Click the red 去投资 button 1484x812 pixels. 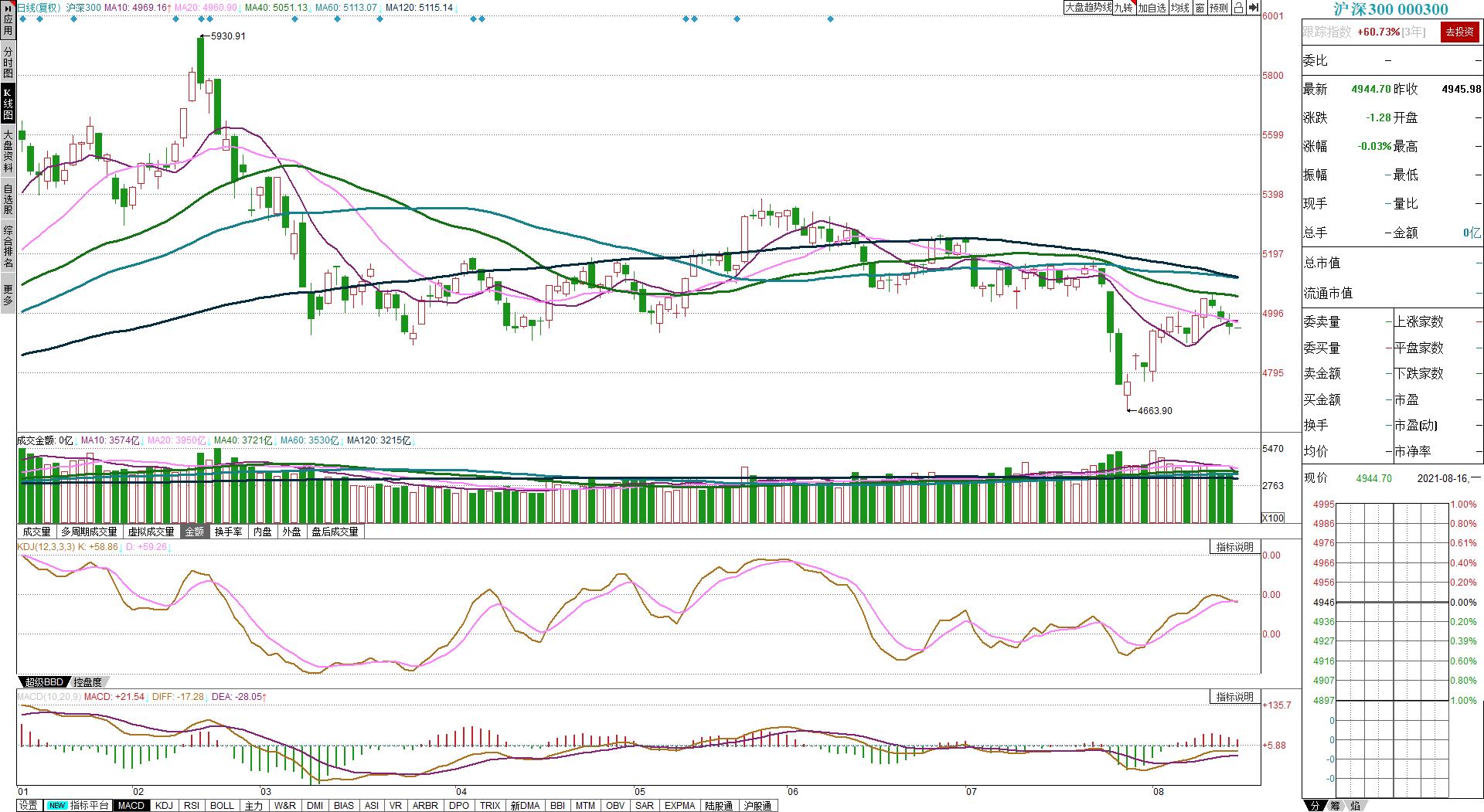click(x=1459, y=32)
